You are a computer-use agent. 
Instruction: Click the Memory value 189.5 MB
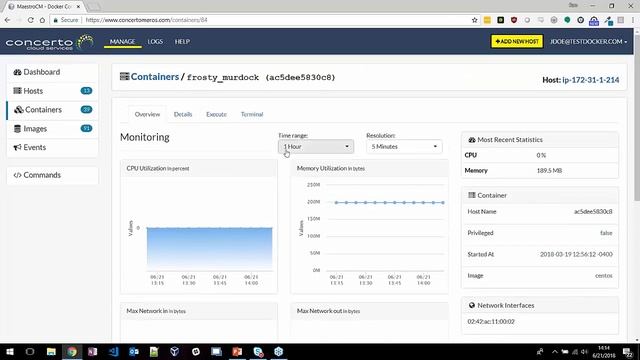pyautogui.click(x=549, y=171)
